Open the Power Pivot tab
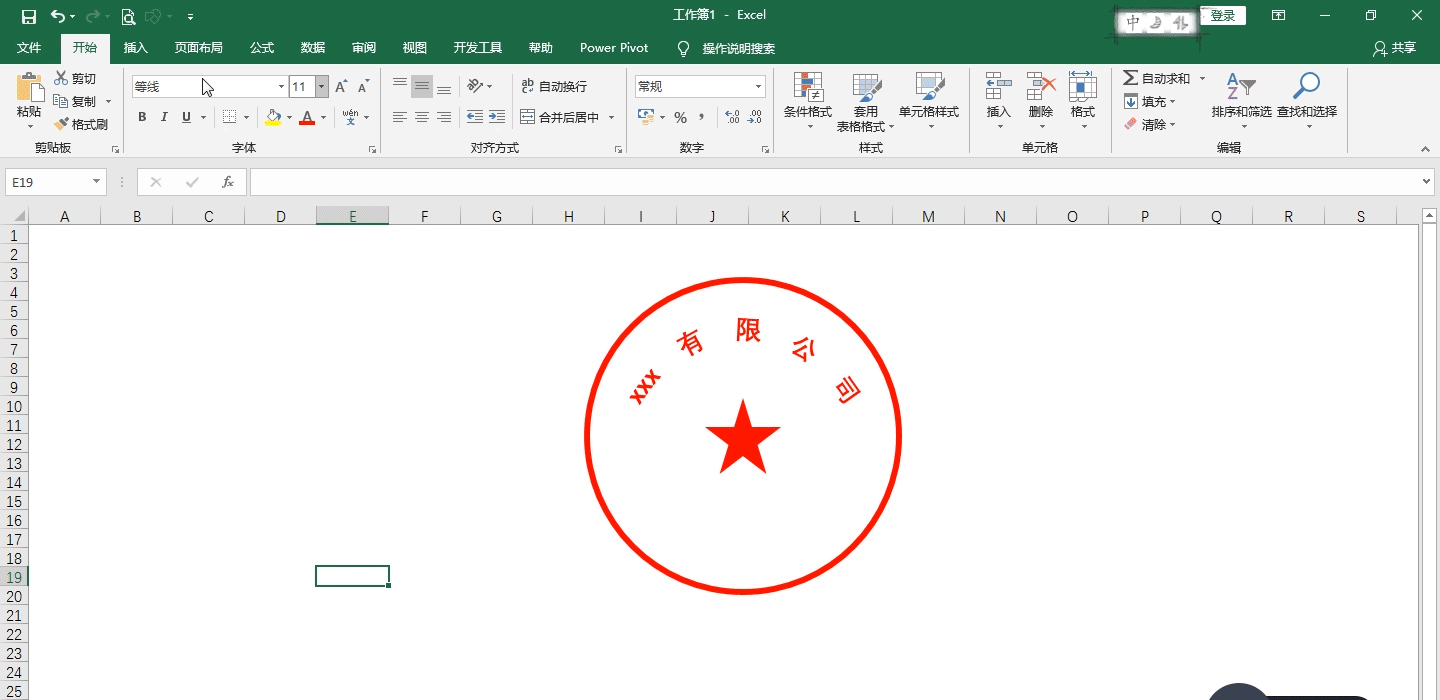The height and width of the screenshot is (700, 1440). [614, 48]
